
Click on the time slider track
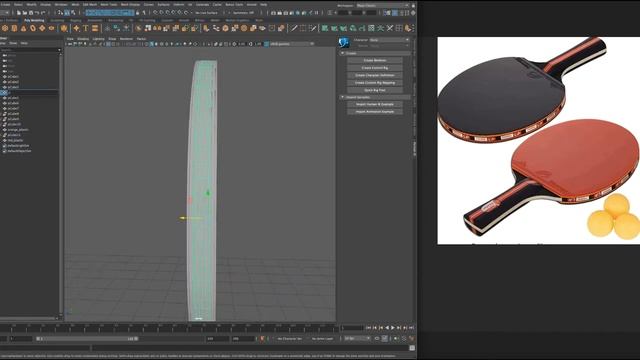tap(169, 328)
